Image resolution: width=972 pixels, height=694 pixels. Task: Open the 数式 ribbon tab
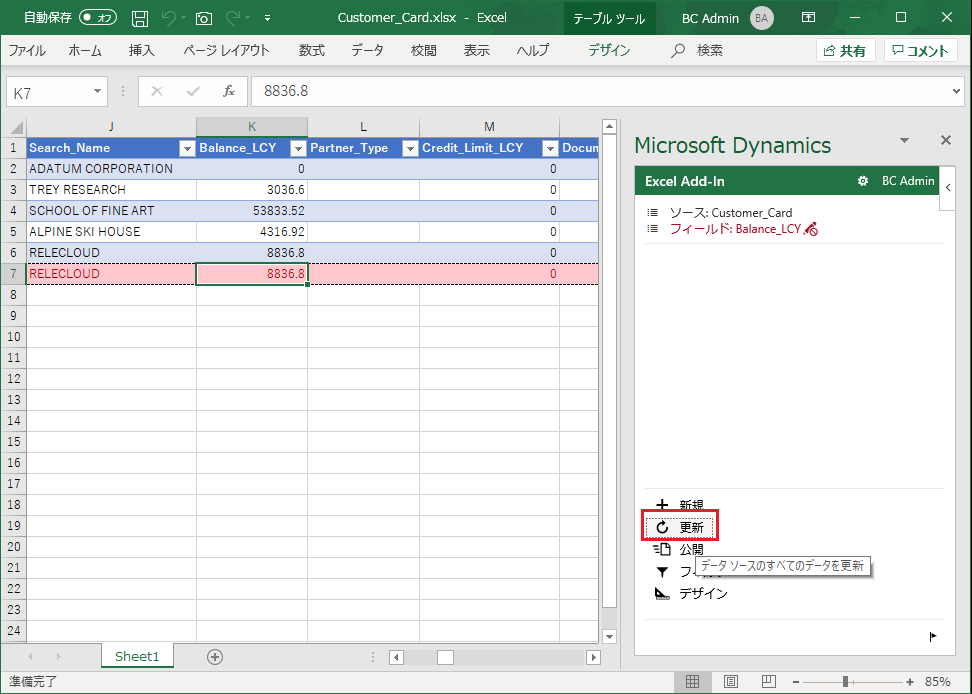coord(311,50)
